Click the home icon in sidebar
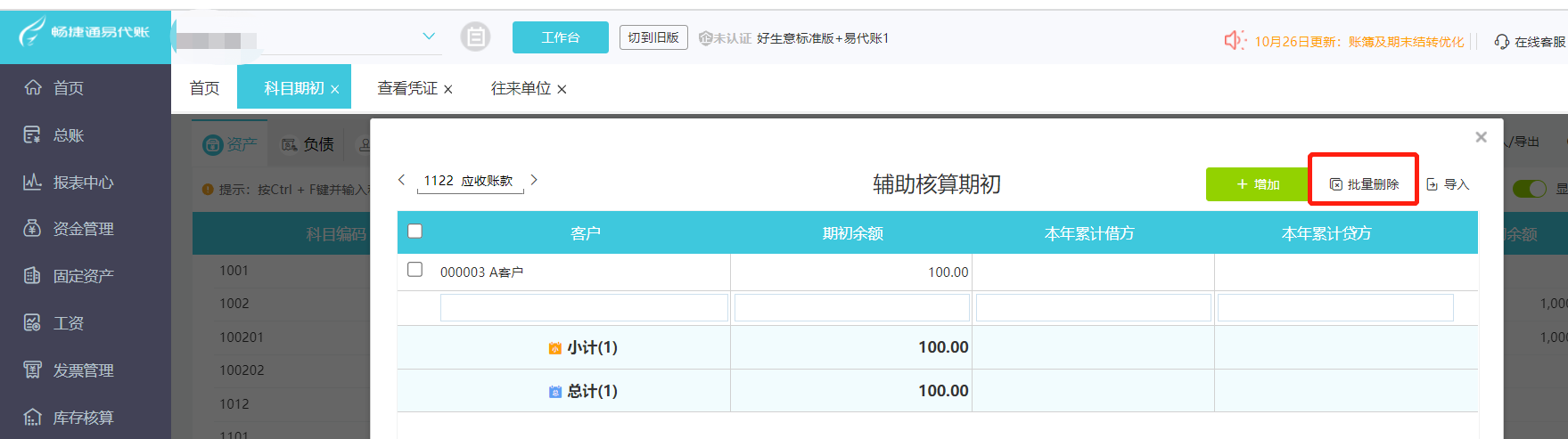1568x439 pixels. pos(33,87)
